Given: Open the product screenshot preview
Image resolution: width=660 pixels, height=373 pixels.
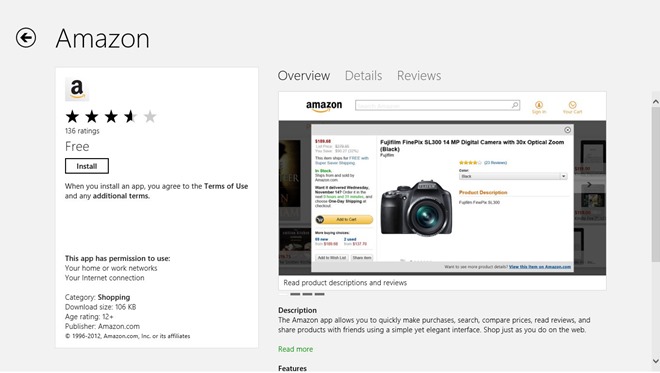Looking at the screenshot, I should coord(442,183).
